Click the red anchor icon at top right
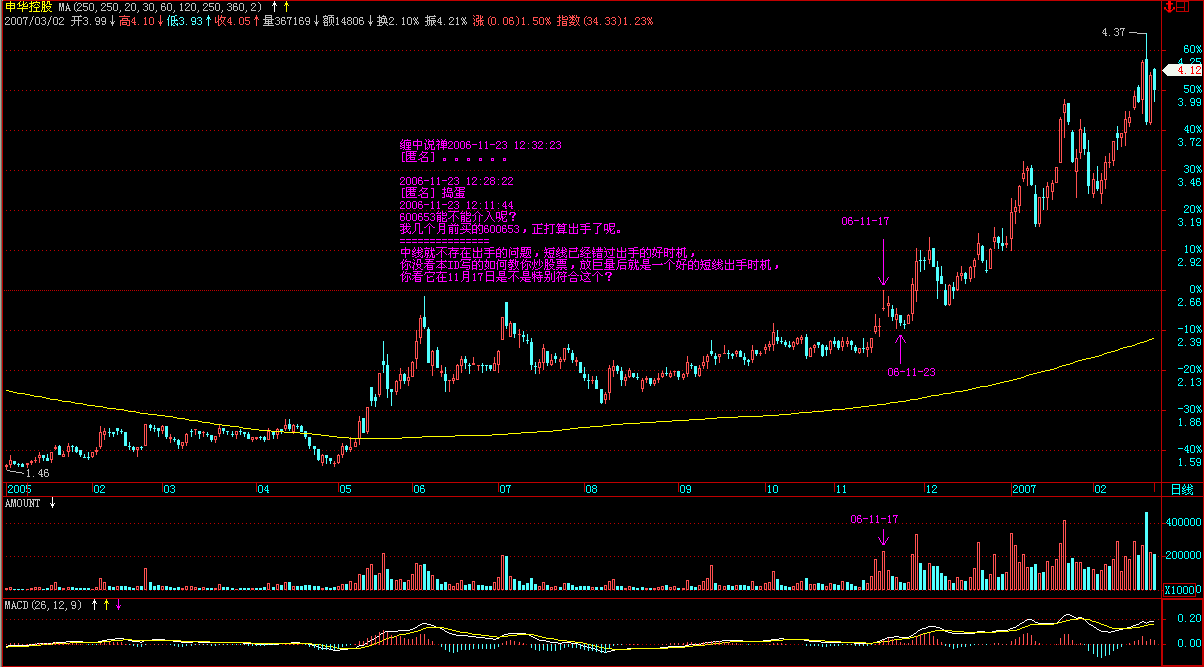The height and width of the screenshot is (667, 1204). pos(1167,6)
